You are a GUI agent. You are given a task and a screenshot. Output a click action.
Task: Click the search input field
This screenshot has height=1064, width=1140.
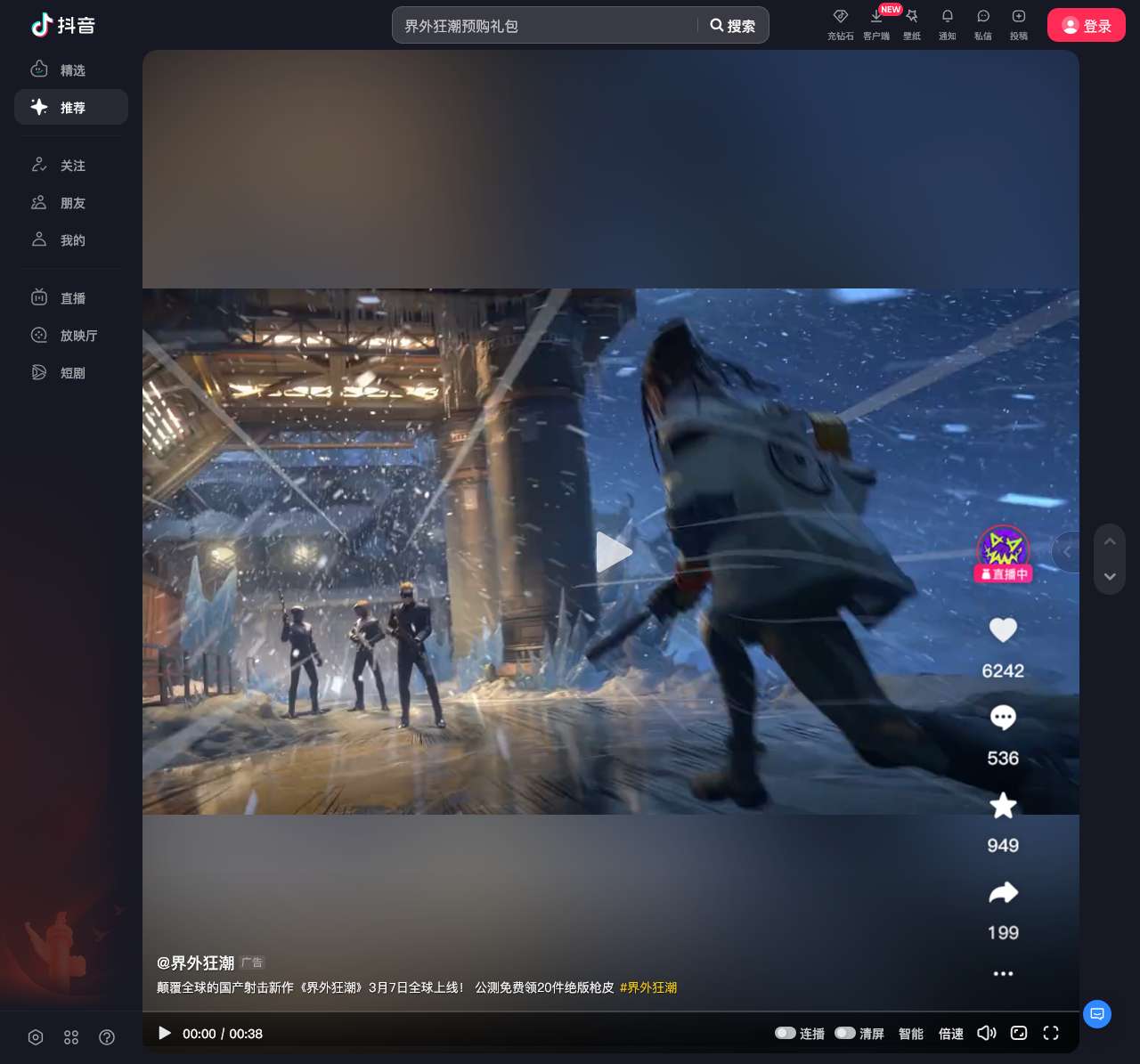pos(545,26)
